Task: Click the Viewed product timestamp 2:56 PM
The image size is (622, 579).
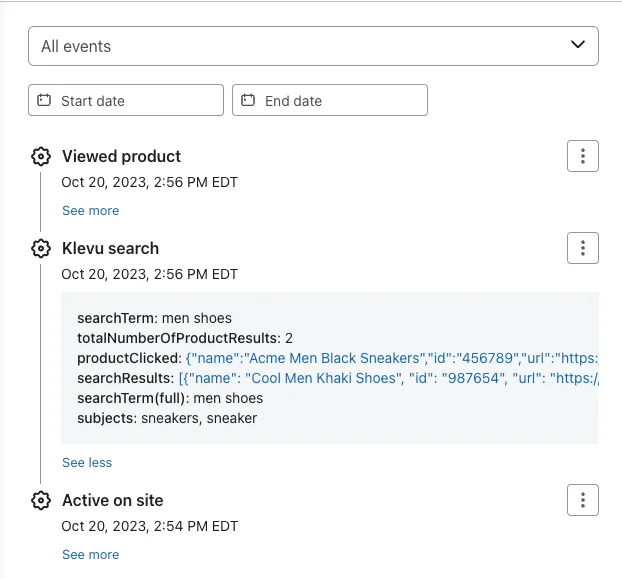Action: [x=150, y=182]
